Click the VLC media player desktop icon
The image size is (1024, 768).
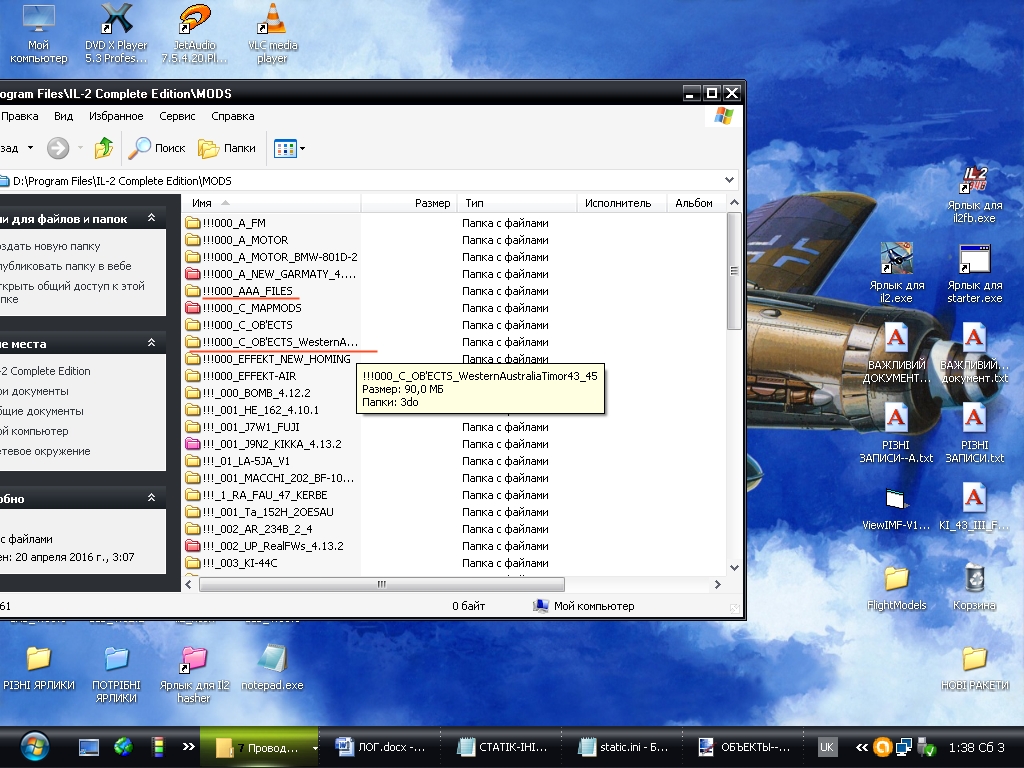click(x=272, y=22)
